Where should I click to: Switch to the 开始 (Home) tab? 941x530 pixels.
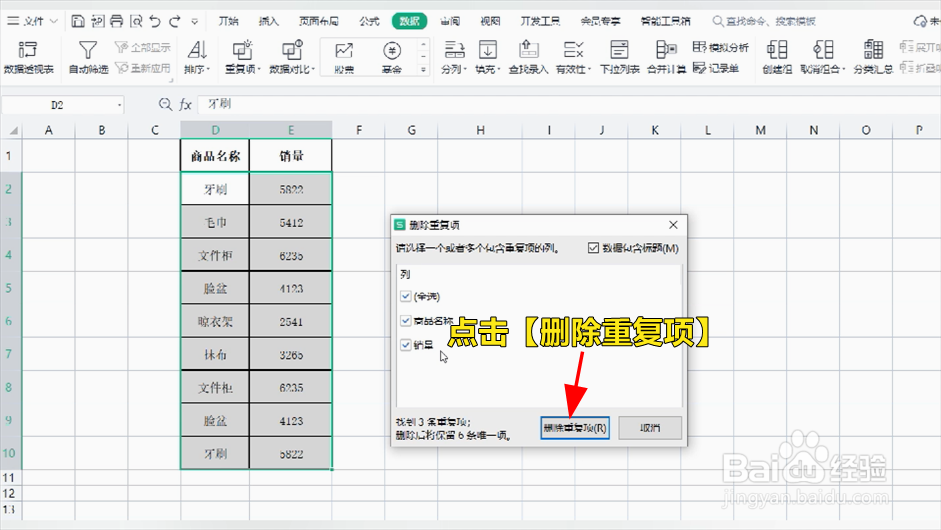click(228, 22)
